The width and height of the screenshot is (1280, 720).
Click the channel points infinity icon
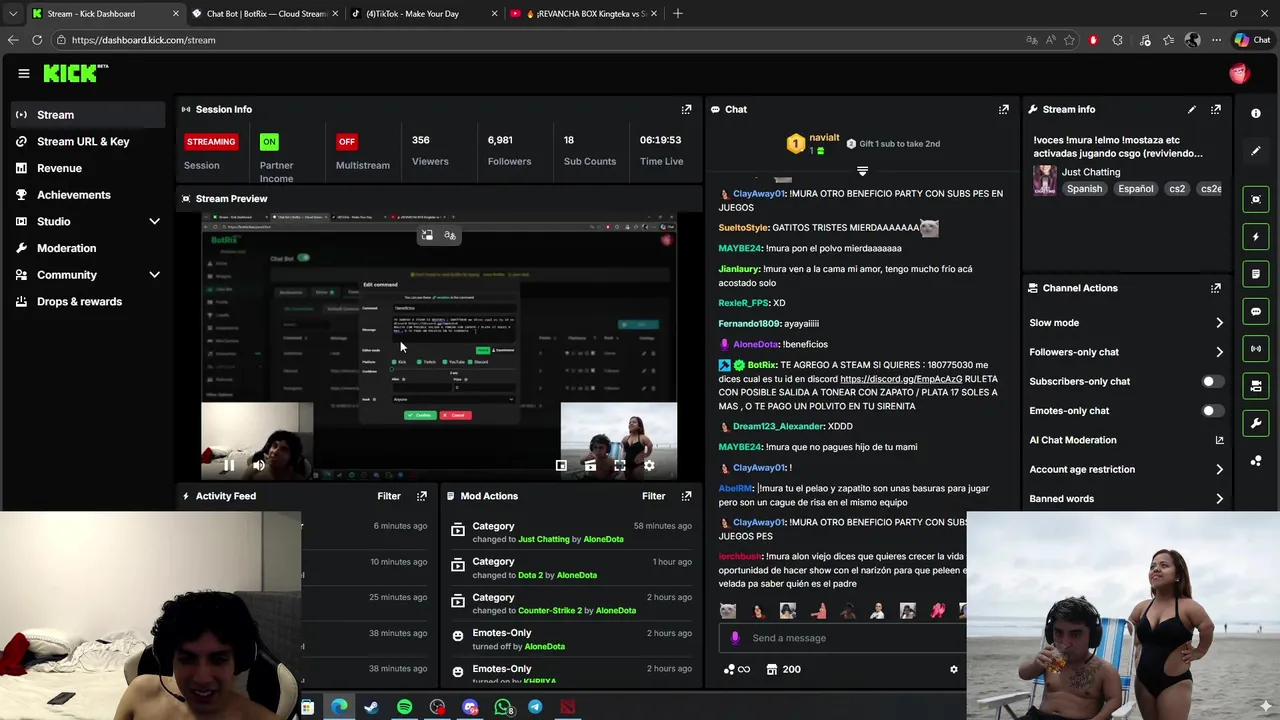(737, 669)
